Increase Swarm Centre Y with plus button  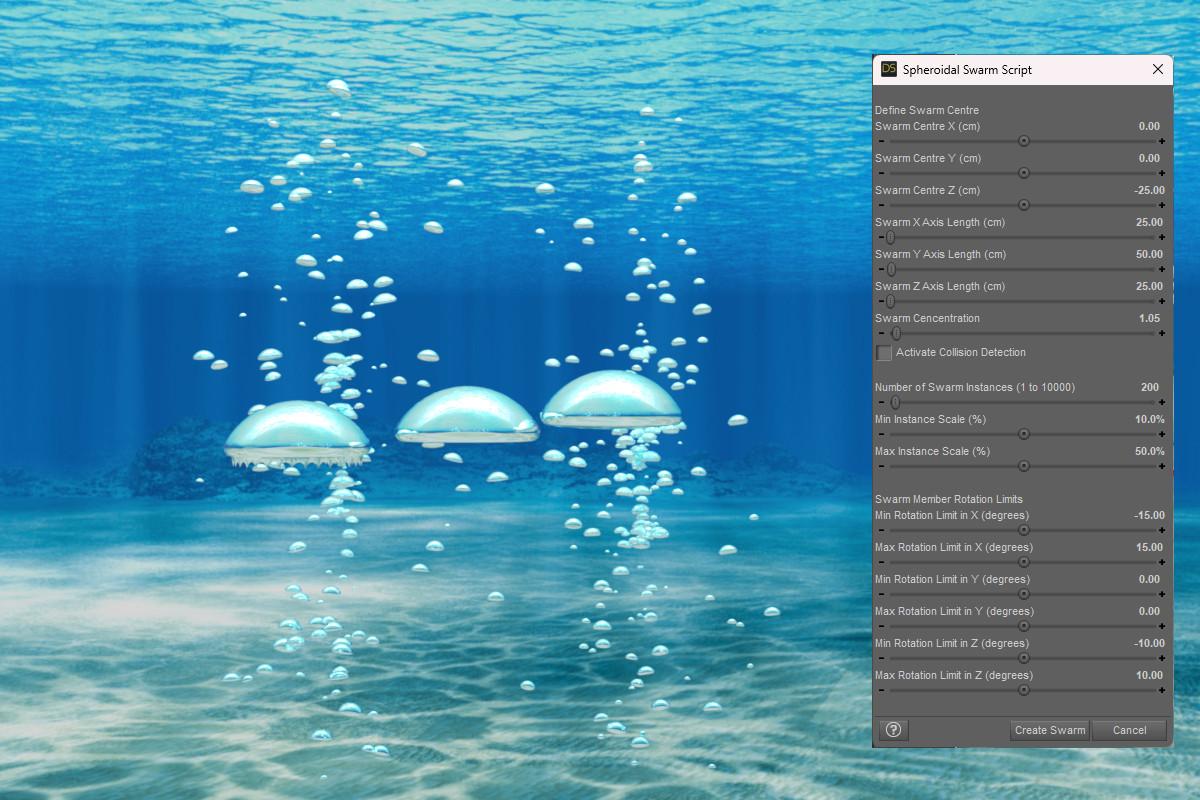[1162, 173]
